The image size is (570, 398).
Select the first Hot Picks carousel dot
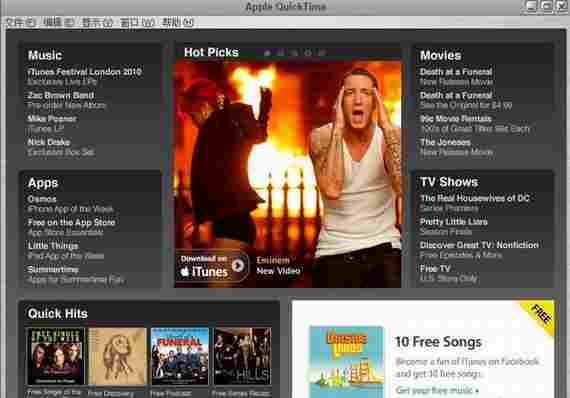(267, 53)
